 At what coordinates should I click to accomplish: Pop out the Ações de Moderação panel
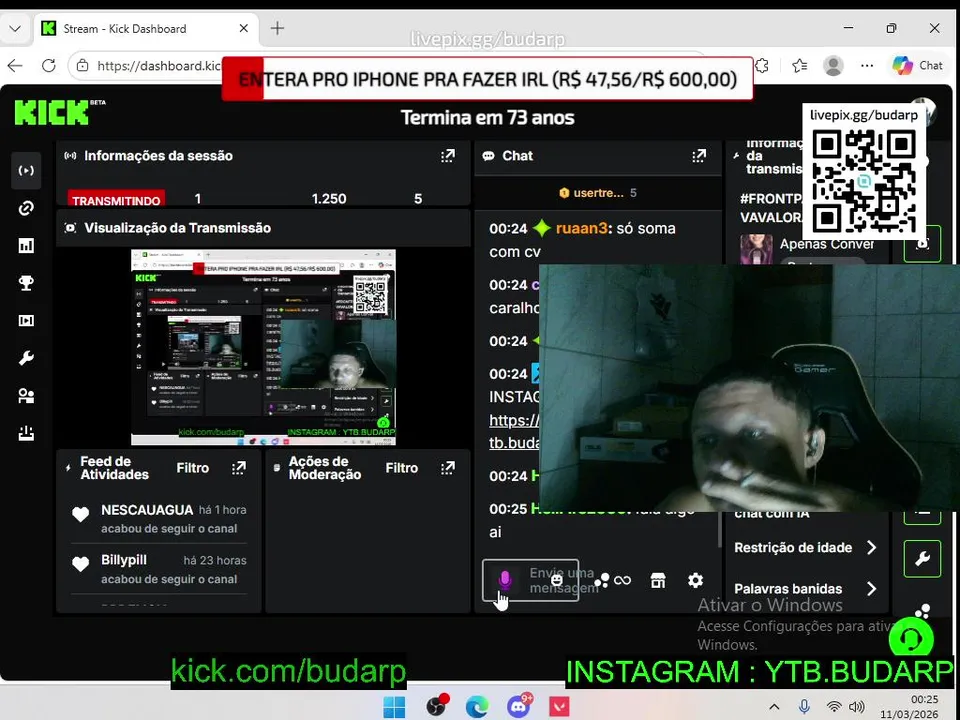448,468
